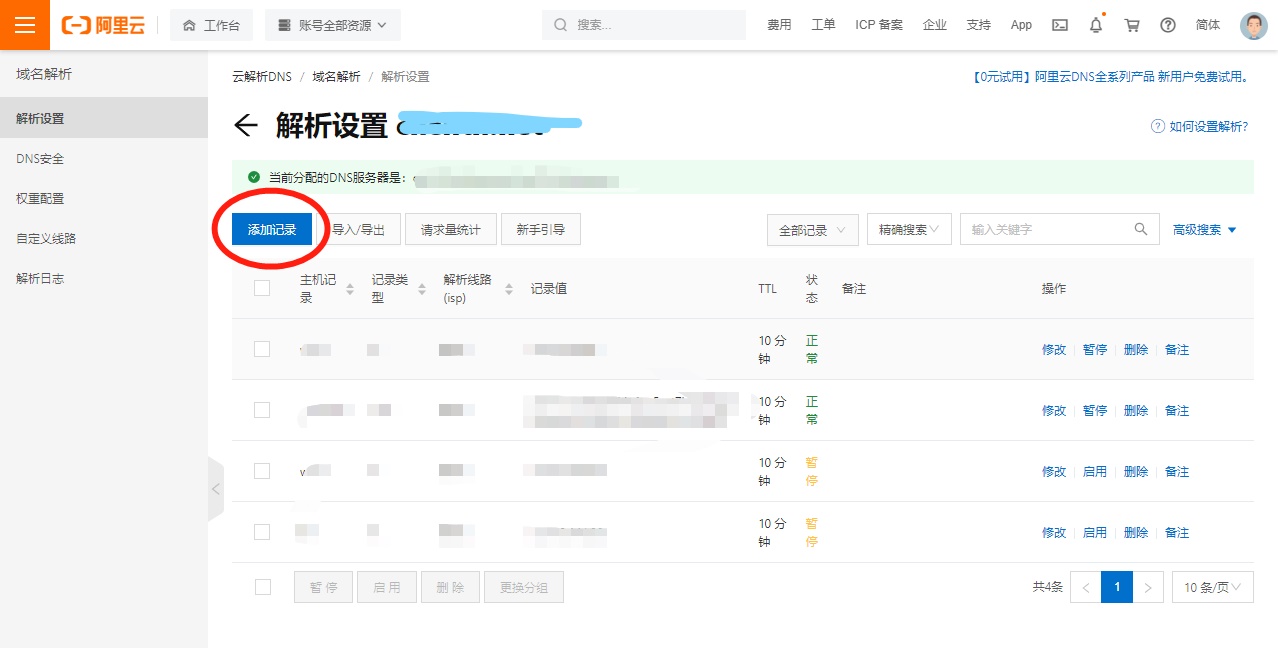Click 暂停 on the first record row
This screenshot has width=1278, height=648.
pos(1093,348)
